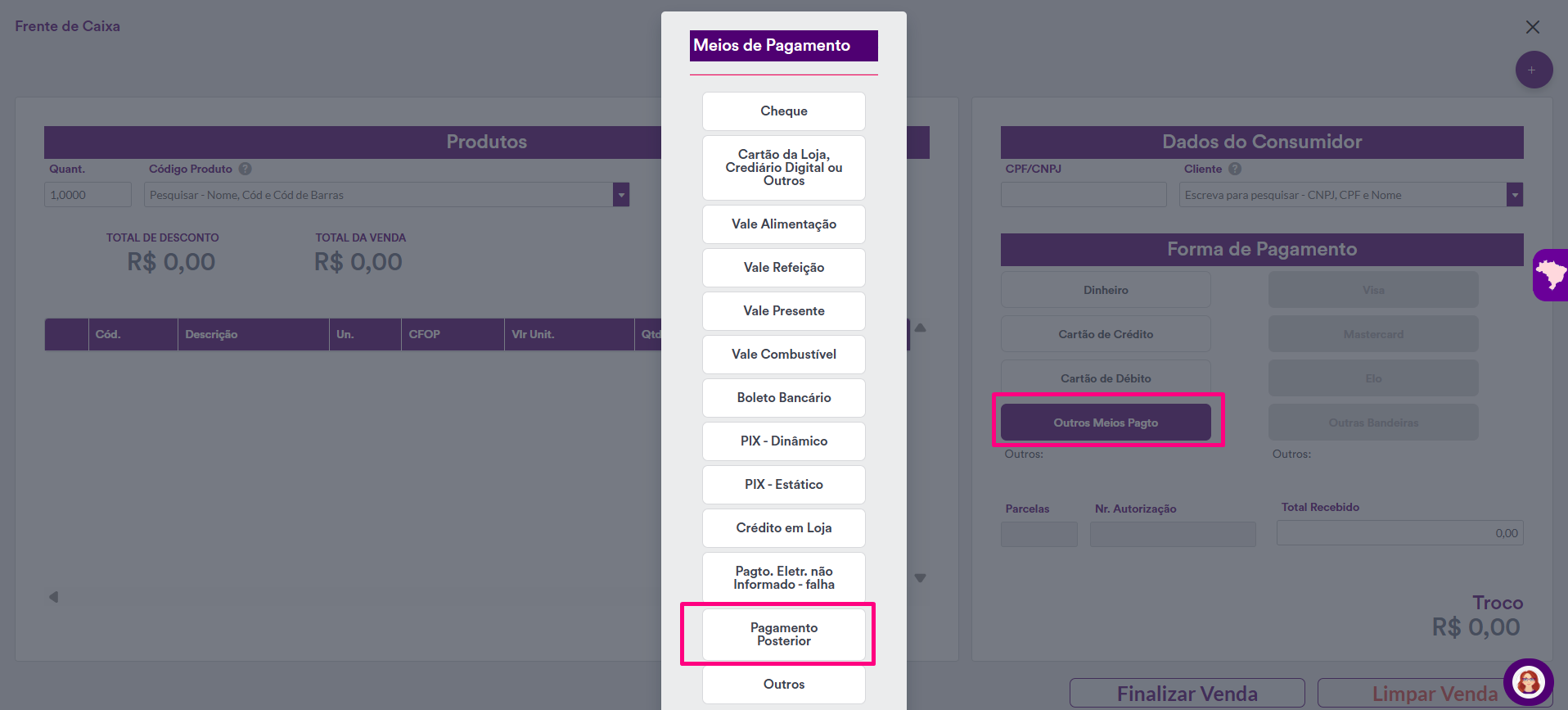Click the help icon beside Código Produto
The width and height of the screenshot is (1568, 710).
click(245, 169)
